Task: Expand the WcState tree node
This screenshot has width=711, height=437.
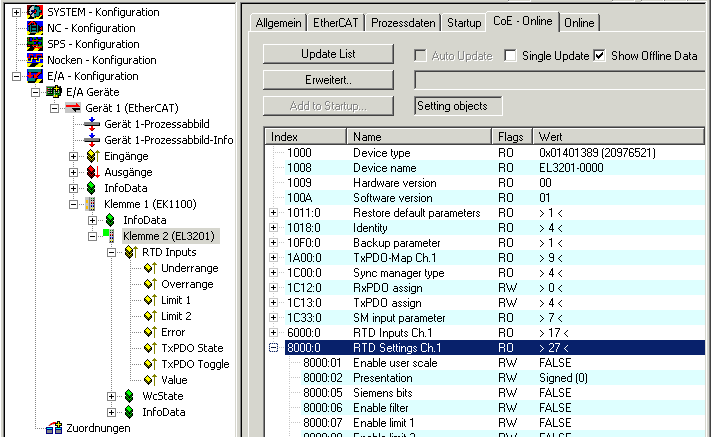Action: coord(112,396)
